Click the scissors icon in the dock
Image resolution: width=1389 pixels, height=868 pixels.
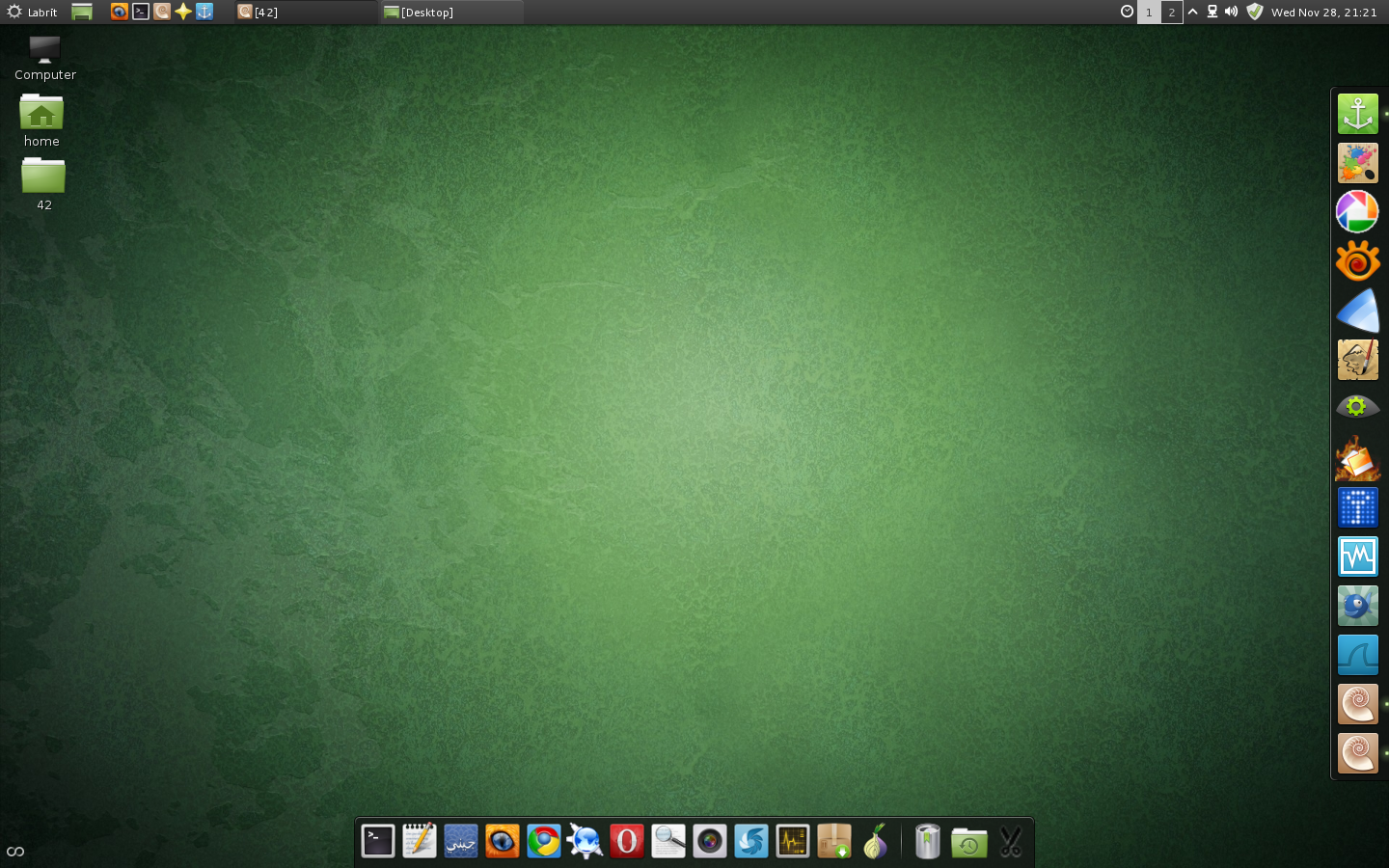coord(1010,841)
